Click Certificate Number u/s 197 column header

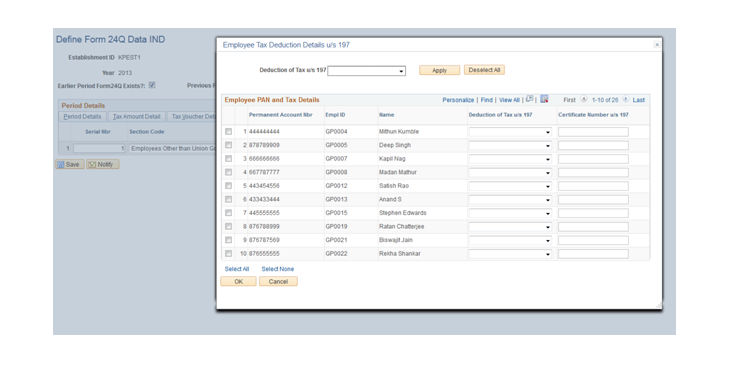(x=594, y=115)
